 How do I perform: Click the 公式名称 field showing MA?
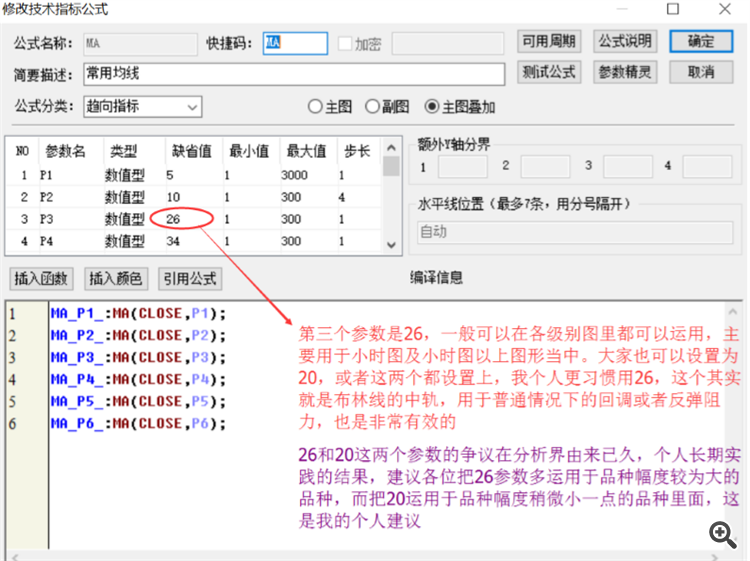coord(140,44)
